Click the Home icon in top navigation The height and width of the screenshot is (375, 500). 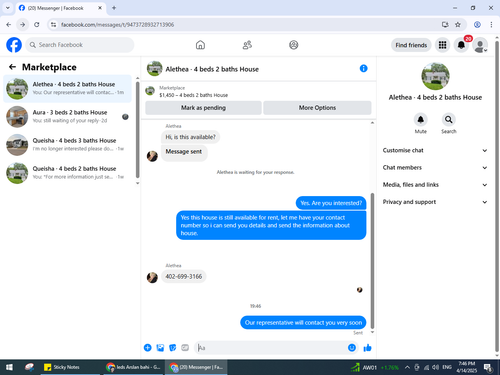(x=200, y=45)
